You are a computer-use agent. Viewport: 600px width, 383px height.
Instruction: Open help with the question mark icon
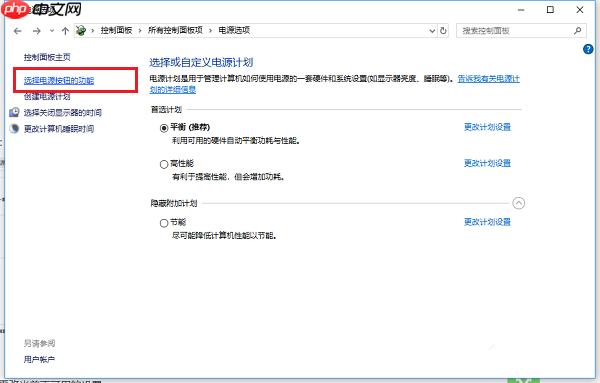[x=588, y=49]
